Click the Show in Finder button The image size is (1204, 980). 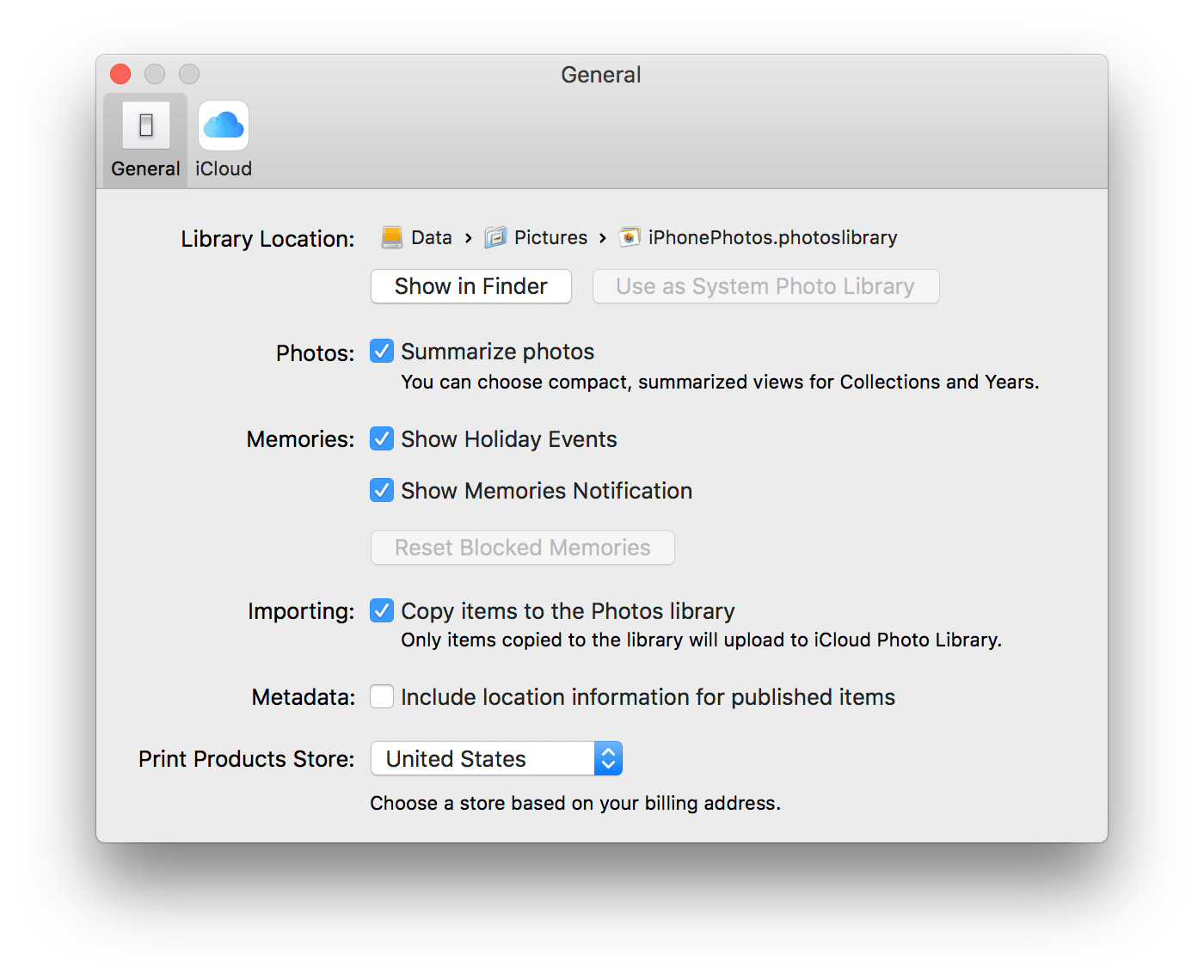pyautogui.click(x=470, y=285)
